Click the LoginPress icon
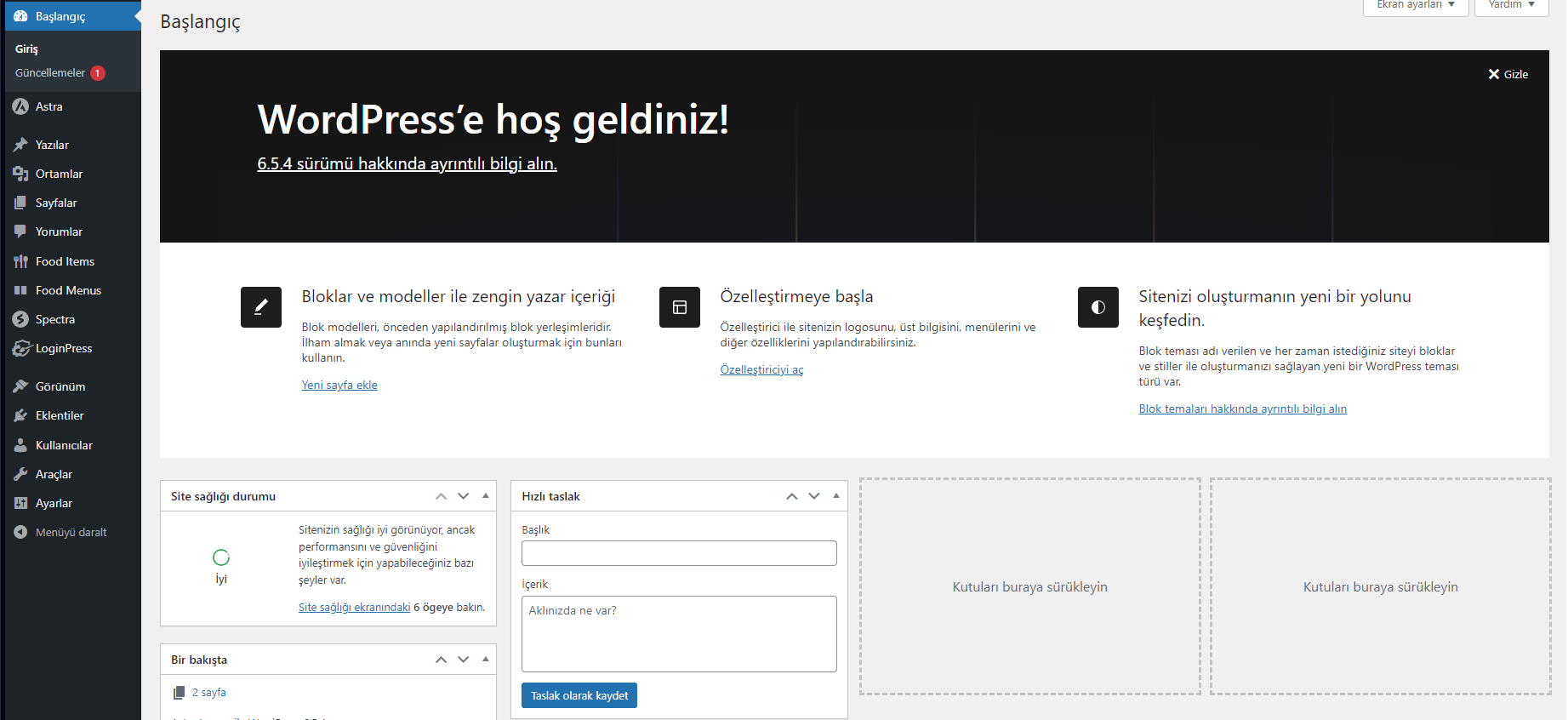This screenshot has width=1568, height=720. coord(21,348)
